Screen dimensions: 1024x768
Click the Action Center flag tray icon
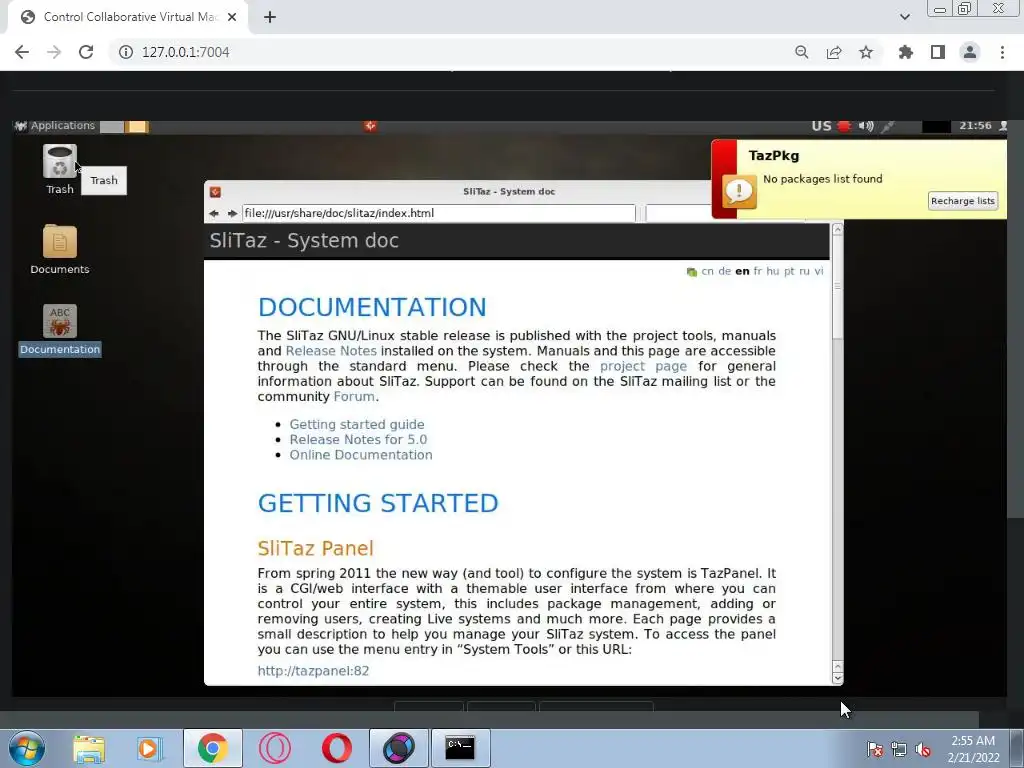874,749
